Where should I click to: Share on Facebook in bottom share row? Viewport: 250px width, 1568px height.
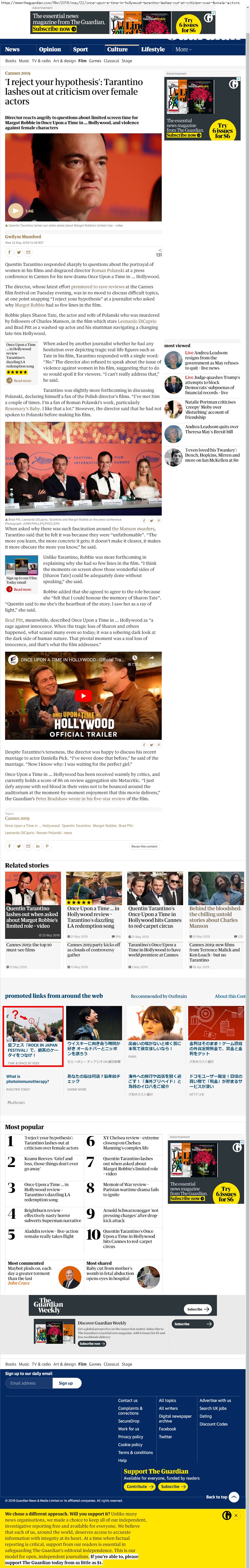9,846
